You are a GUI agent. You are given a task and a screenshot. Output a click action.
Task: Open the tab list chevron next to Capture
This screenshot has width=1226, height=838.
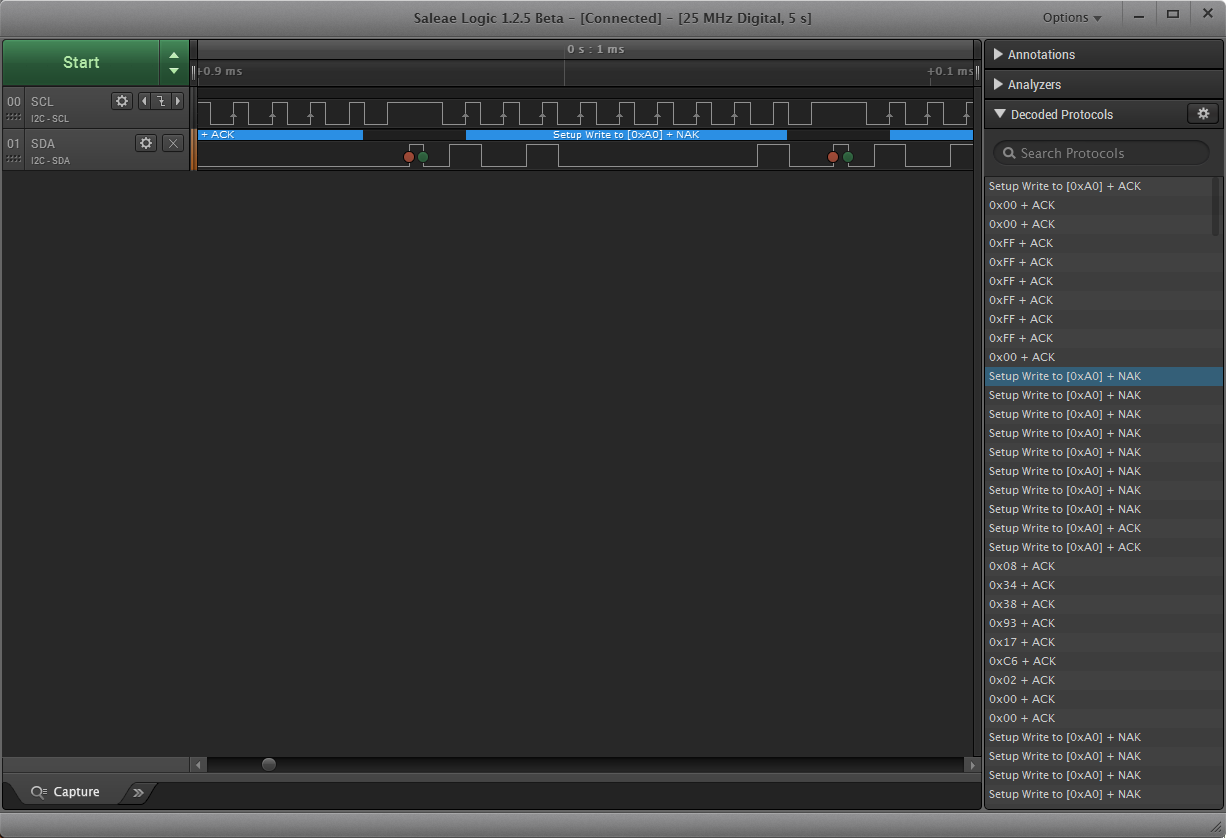(x=138, y=792)
